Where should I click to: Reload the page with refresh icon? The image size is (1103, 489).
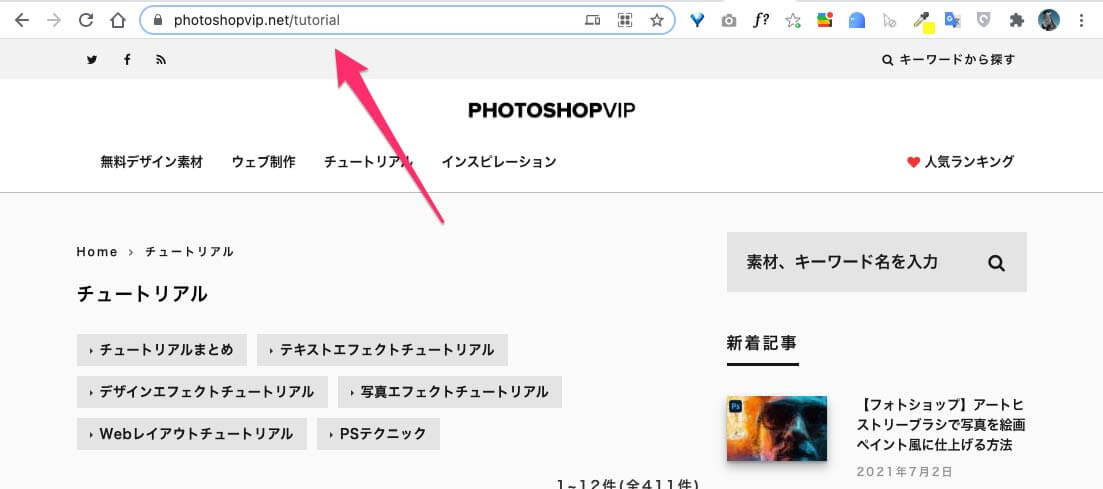pyautogui.click(x=86, y=20)
